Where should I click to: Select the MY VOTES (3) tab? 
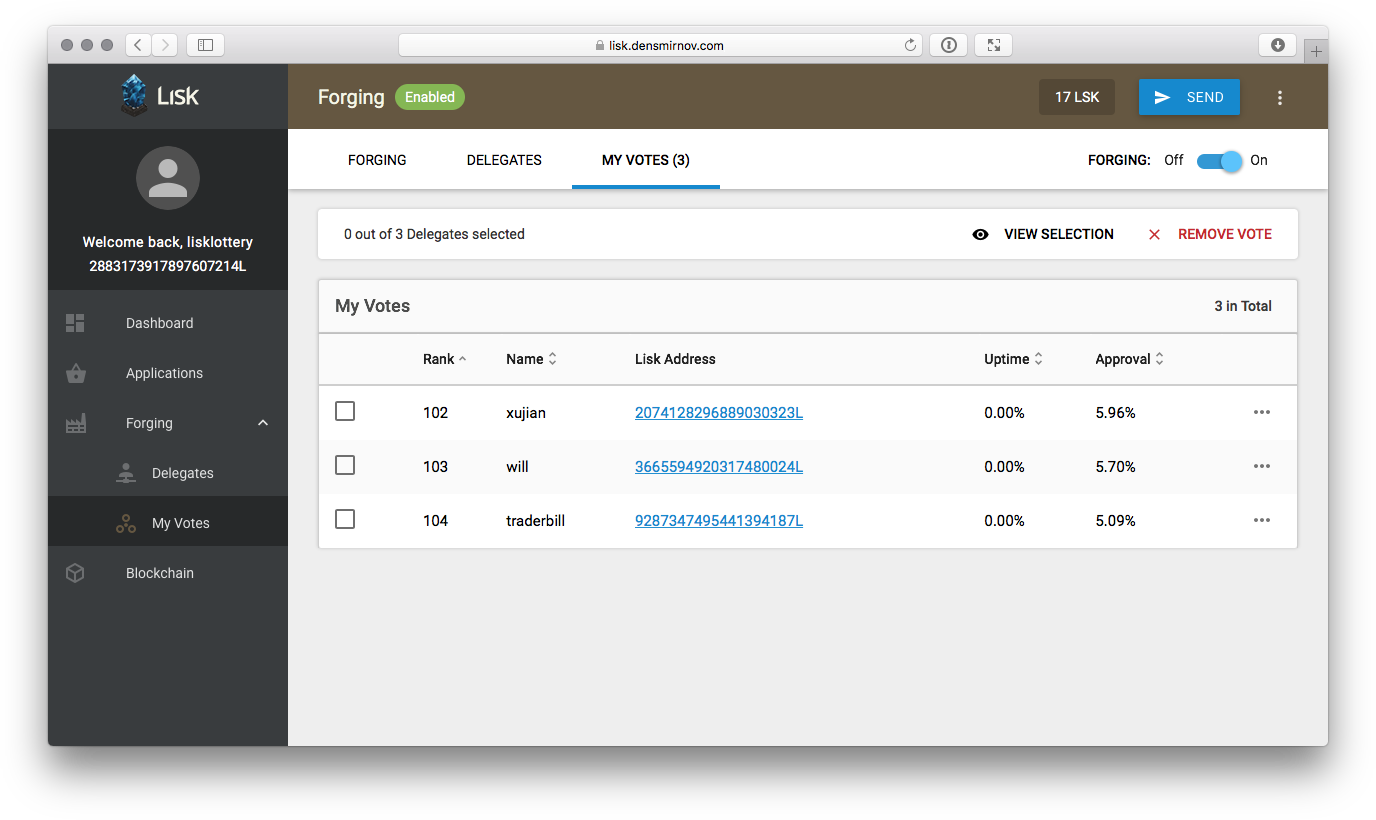coord(646,160)
